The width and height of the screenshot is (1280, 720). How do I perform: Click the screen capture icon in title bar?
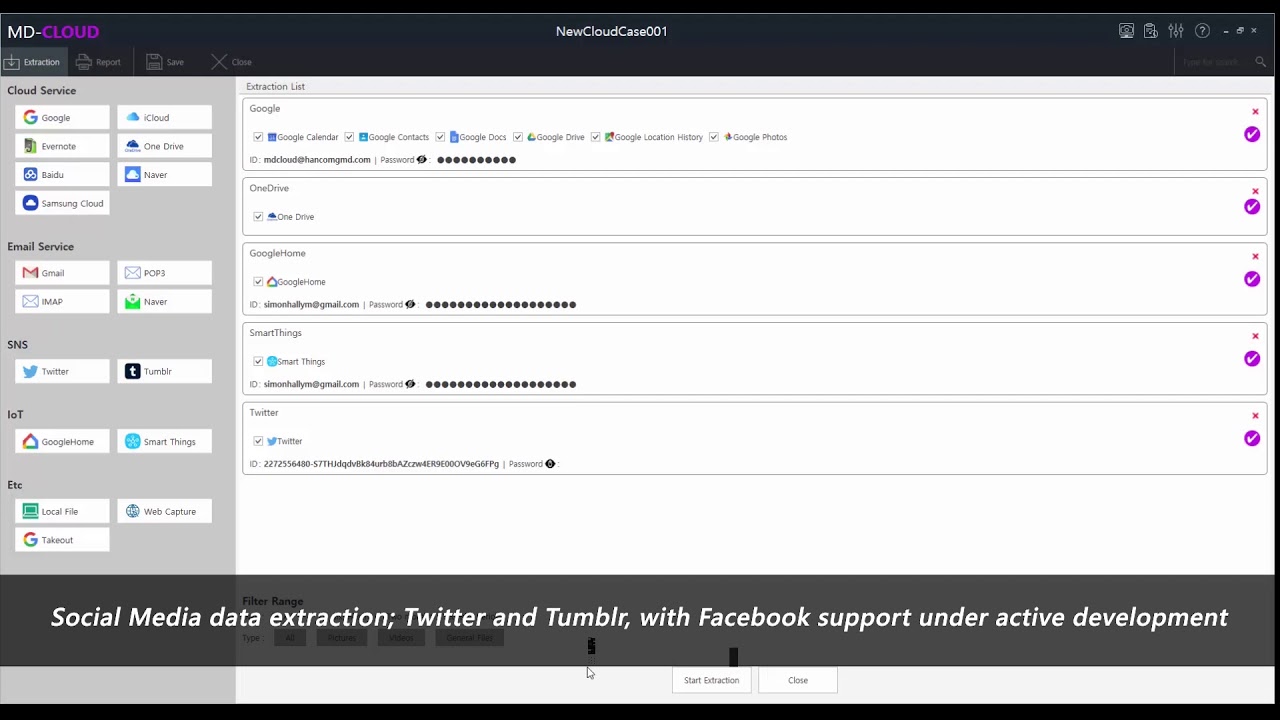pyautogui.click(x=1126, y=31)
